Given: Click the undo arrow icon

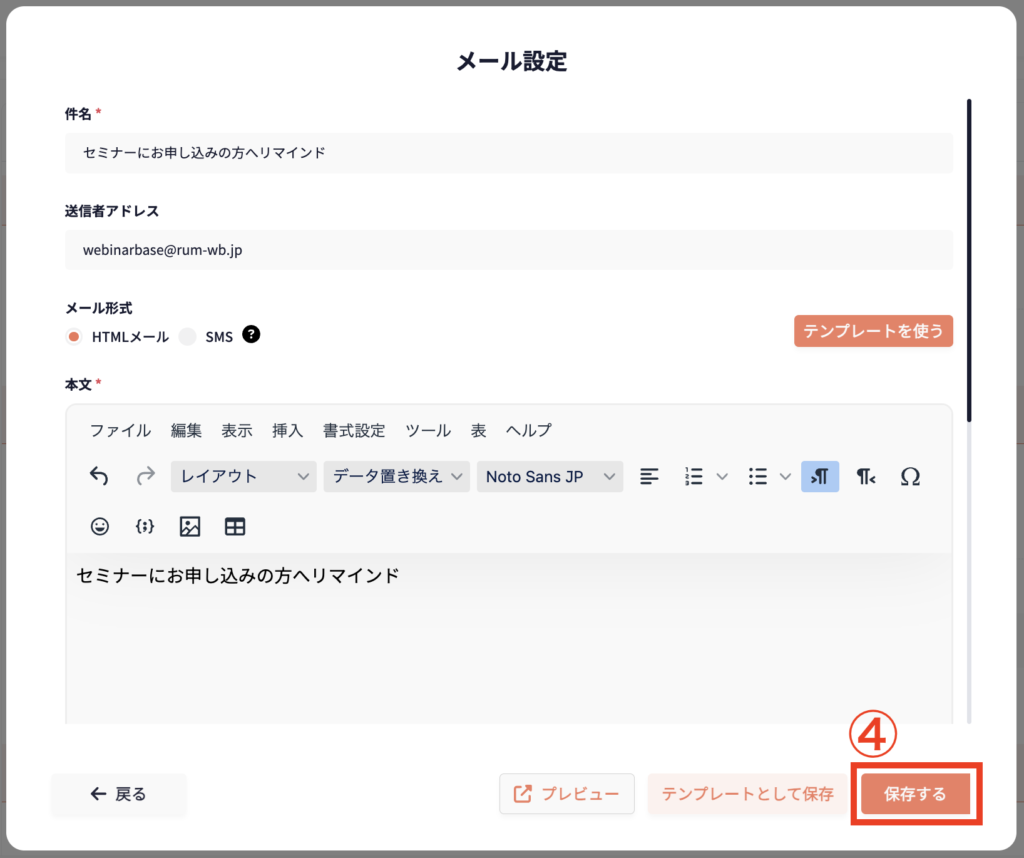Looking at the screenshot, I should pyautogui.click(x=99, y=477).
